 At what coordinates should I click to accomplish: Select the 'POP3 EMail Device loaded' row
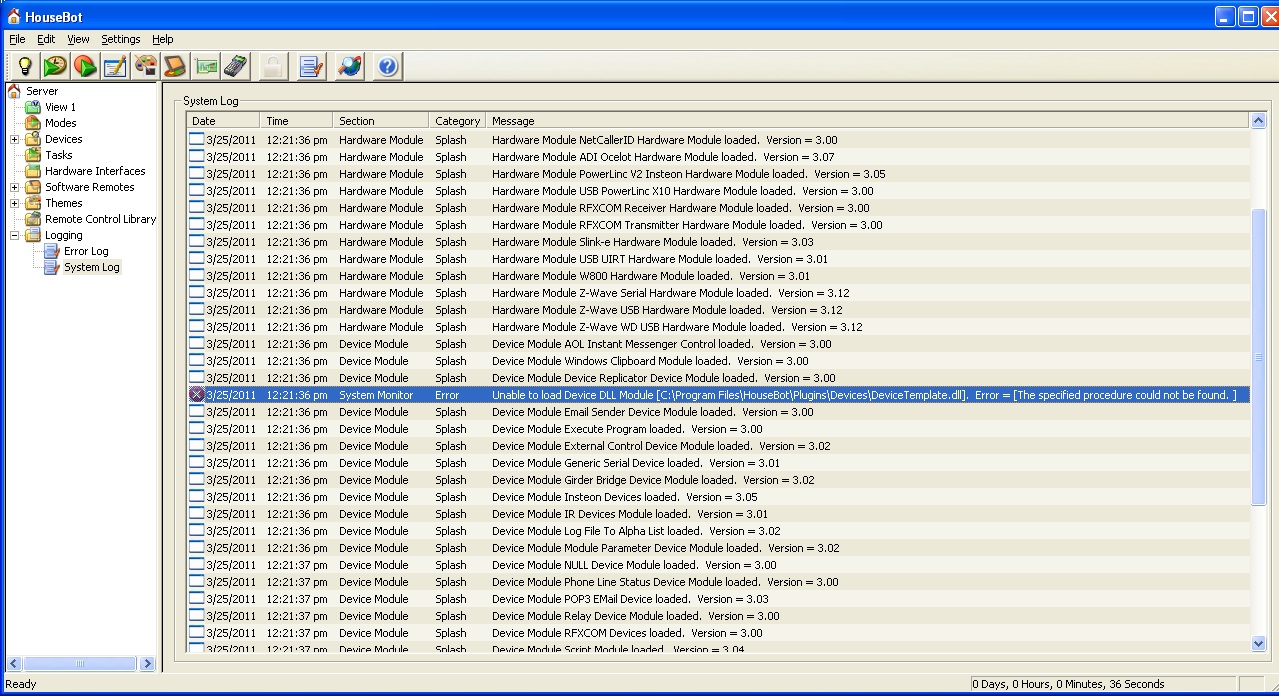point(718,599)
